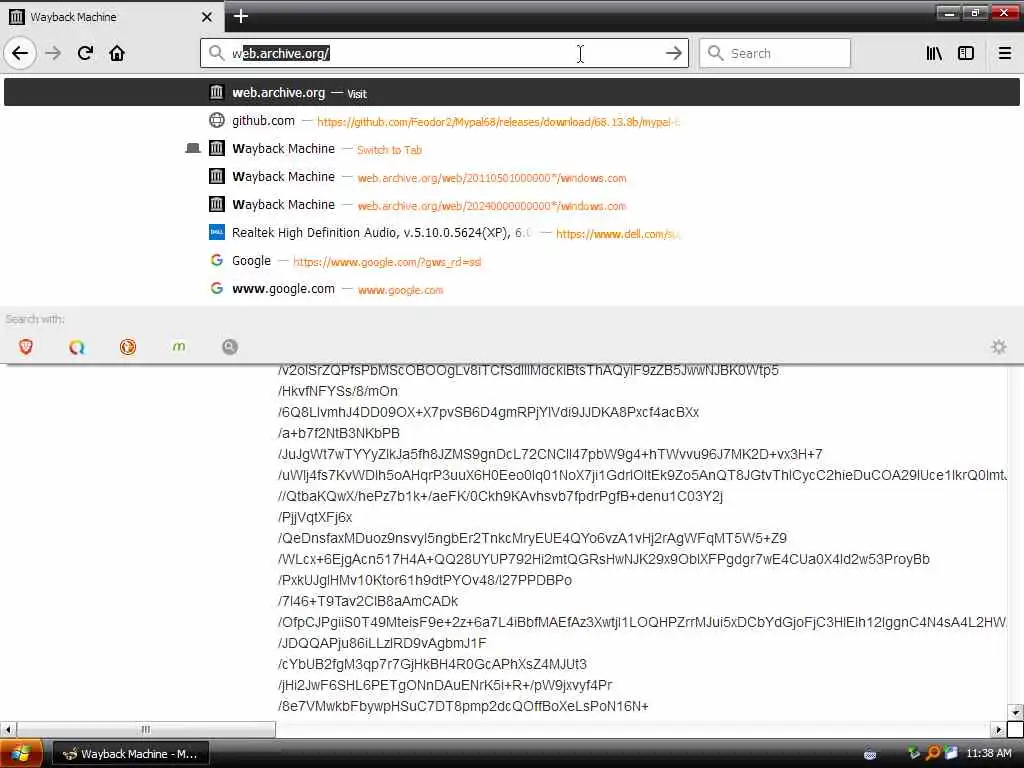Click the line starting '/8e7VMwkbFbywpHSuC7DT8pmp2dc'
This screenshot has width=1024, height=768.
click(x=463, y=706)
